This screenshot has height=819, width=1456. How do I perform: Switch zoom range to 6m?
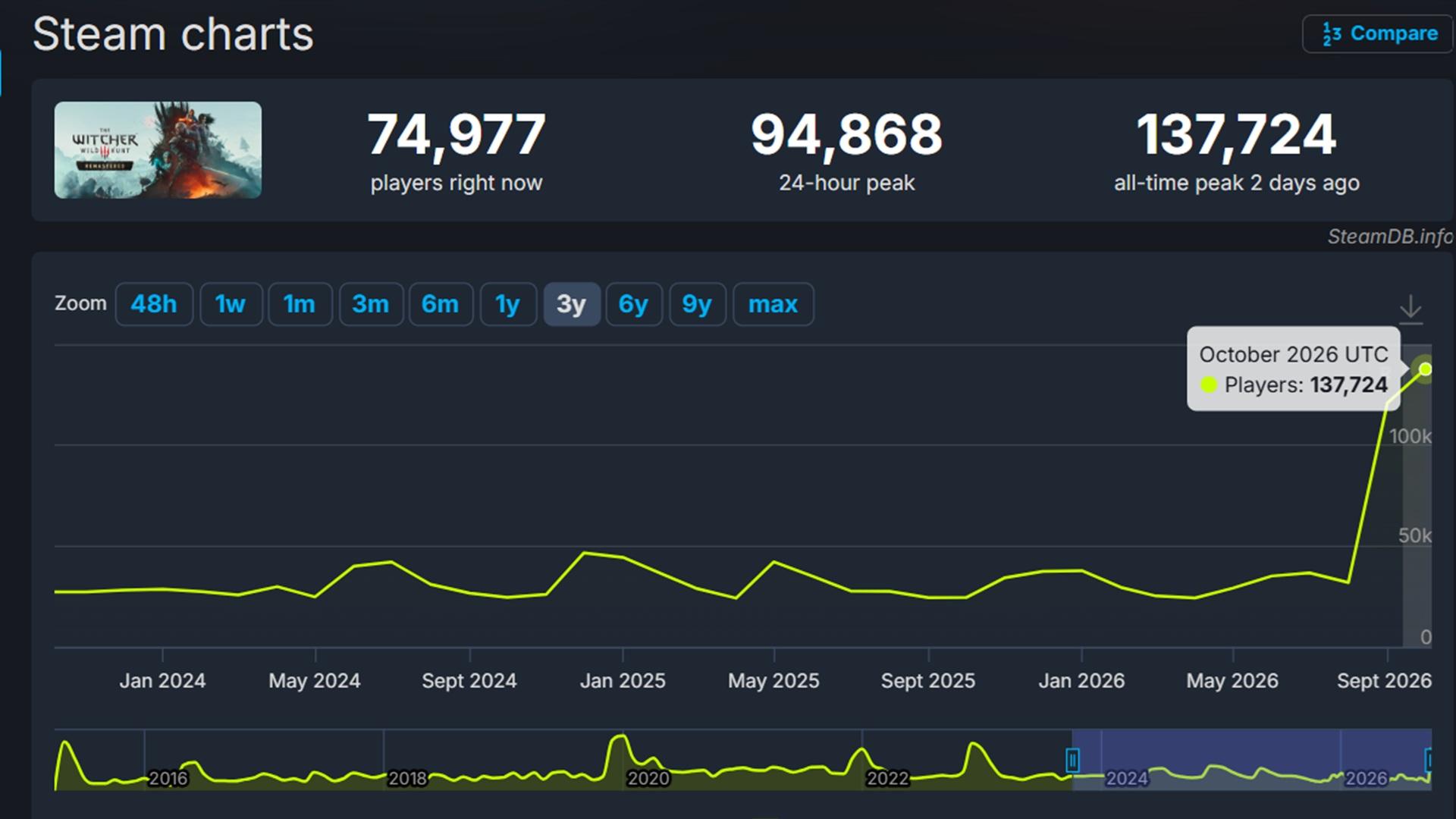coord(441,304)
